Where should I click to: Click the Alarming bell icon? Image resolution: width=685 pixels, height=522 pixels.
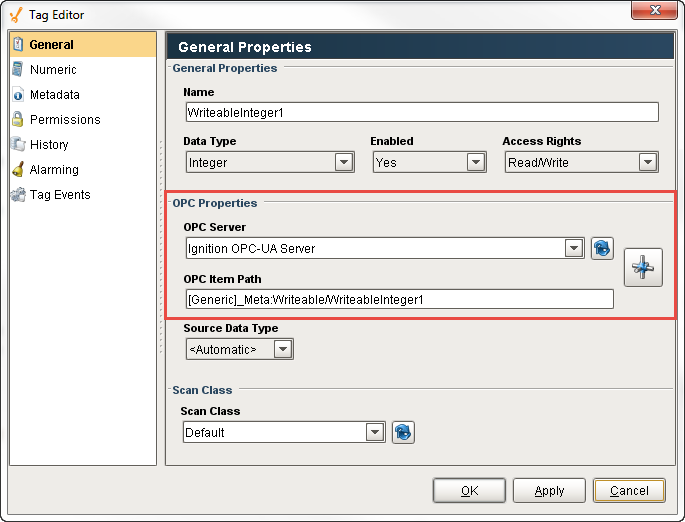pos(18,169)
